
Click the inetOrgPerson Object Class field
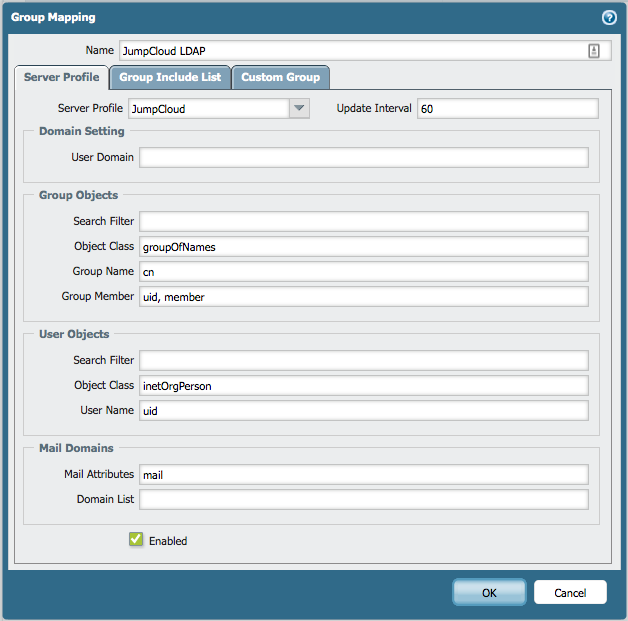(x=363, y=385)
